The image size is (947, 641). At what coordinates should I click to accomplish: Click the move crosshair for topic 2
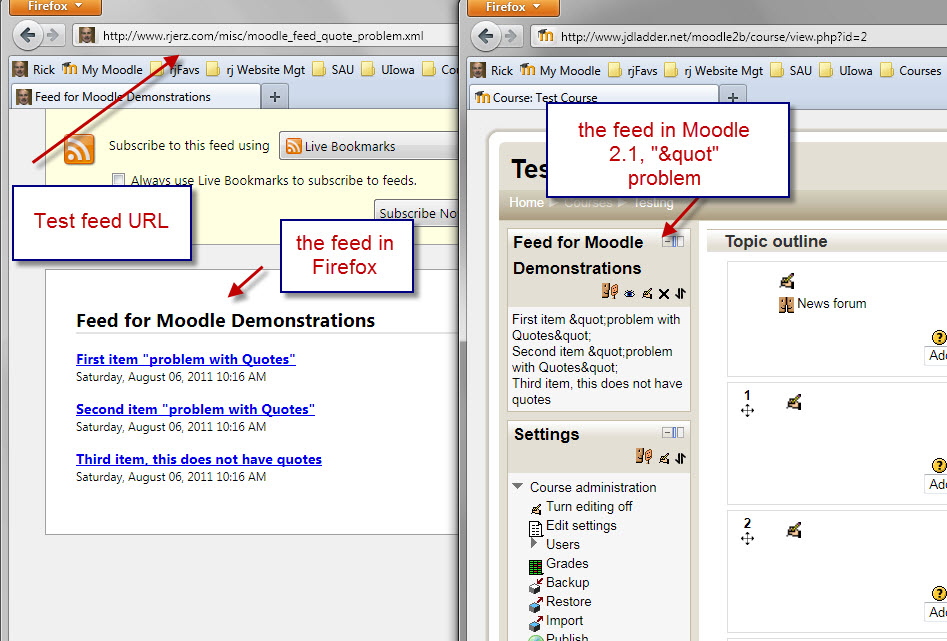coord(747,538)
